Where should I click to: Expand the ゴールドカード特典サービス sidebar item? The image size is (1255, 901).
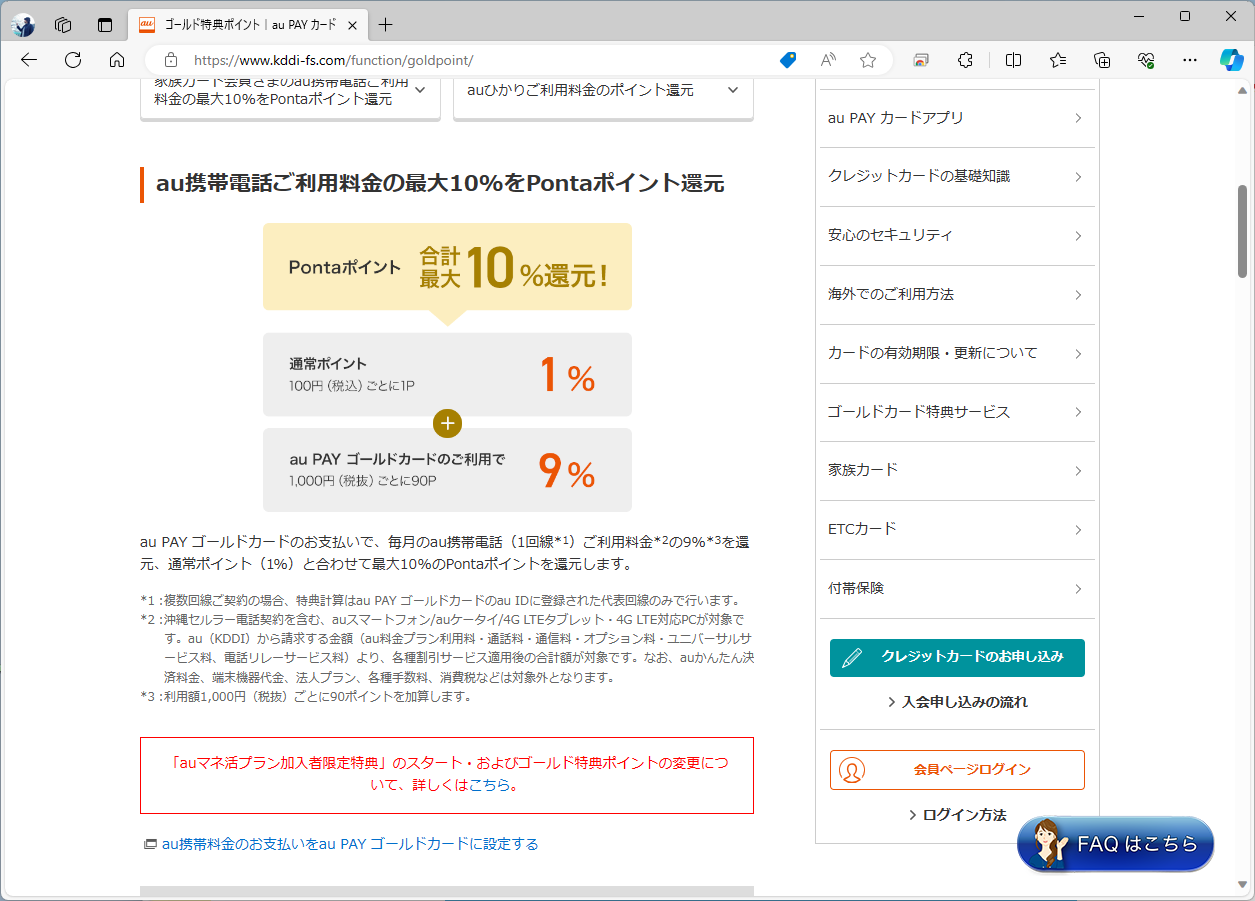pyautogui.click(x=956, y=412)
